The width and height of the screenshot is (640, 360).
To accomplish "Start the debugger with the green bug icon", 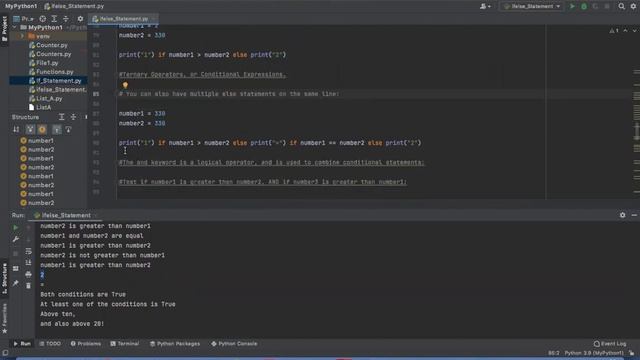I will 584,6.
